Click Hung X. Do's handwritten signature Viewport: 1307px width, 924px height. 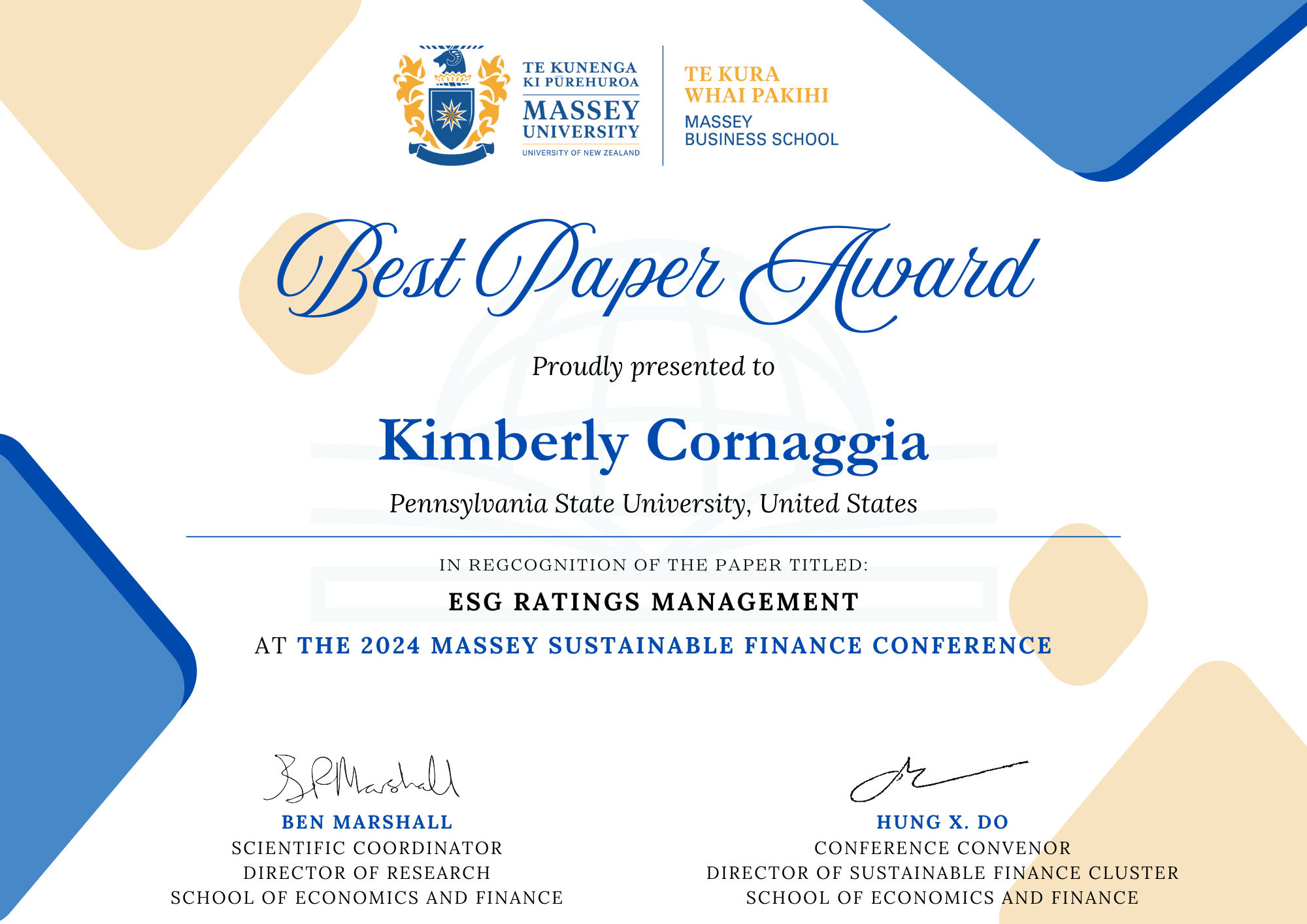pyautogui.click(x=938, y=780)
